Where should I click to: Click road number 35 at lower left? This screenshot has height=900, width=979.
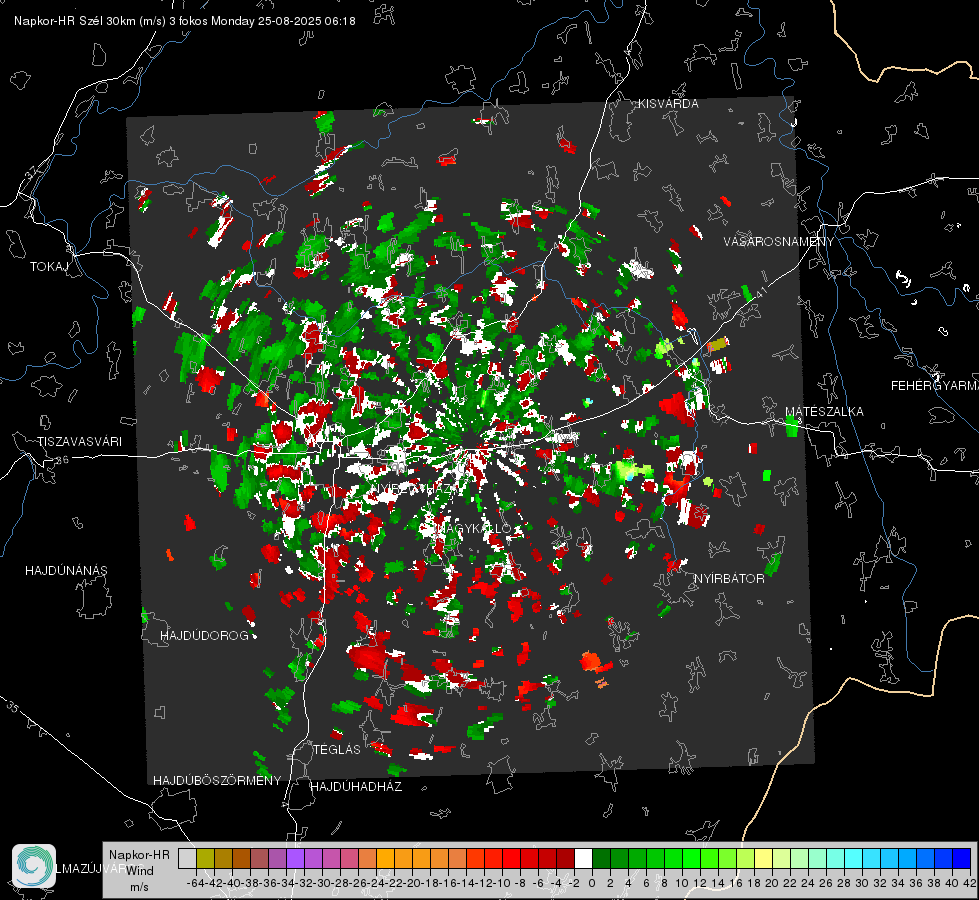coord(12,706)
